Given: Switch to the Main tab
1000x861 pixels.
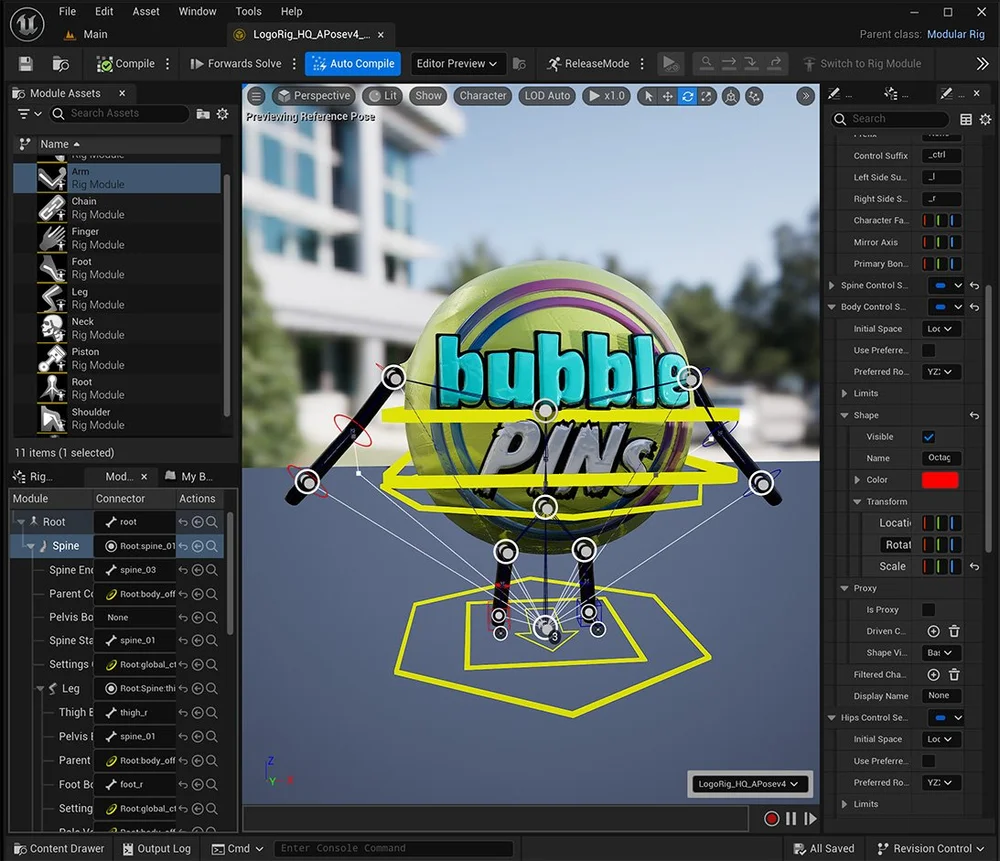Looking at the screenshot, I should coord(86,34).
